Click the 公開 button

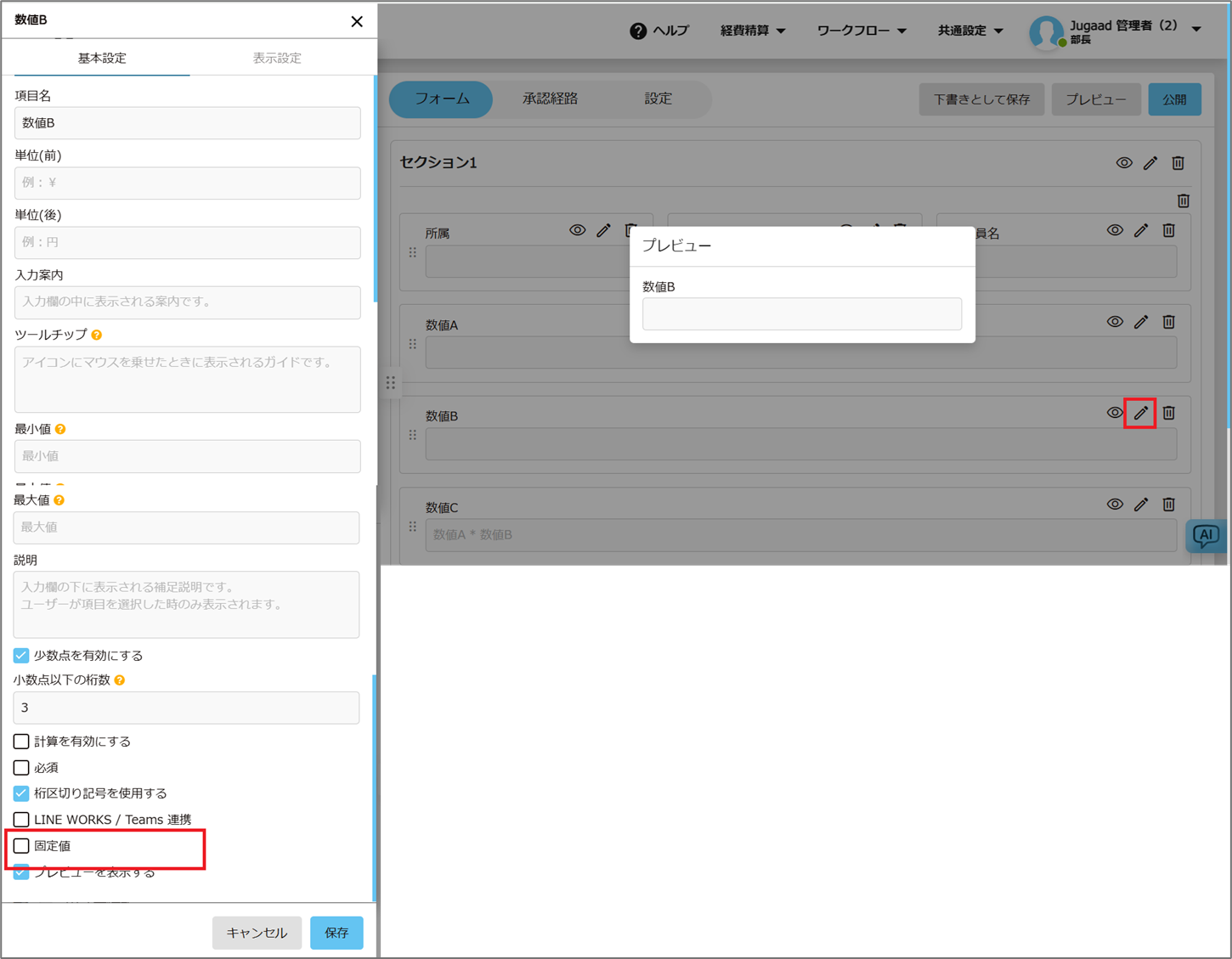pos(1174,99)
